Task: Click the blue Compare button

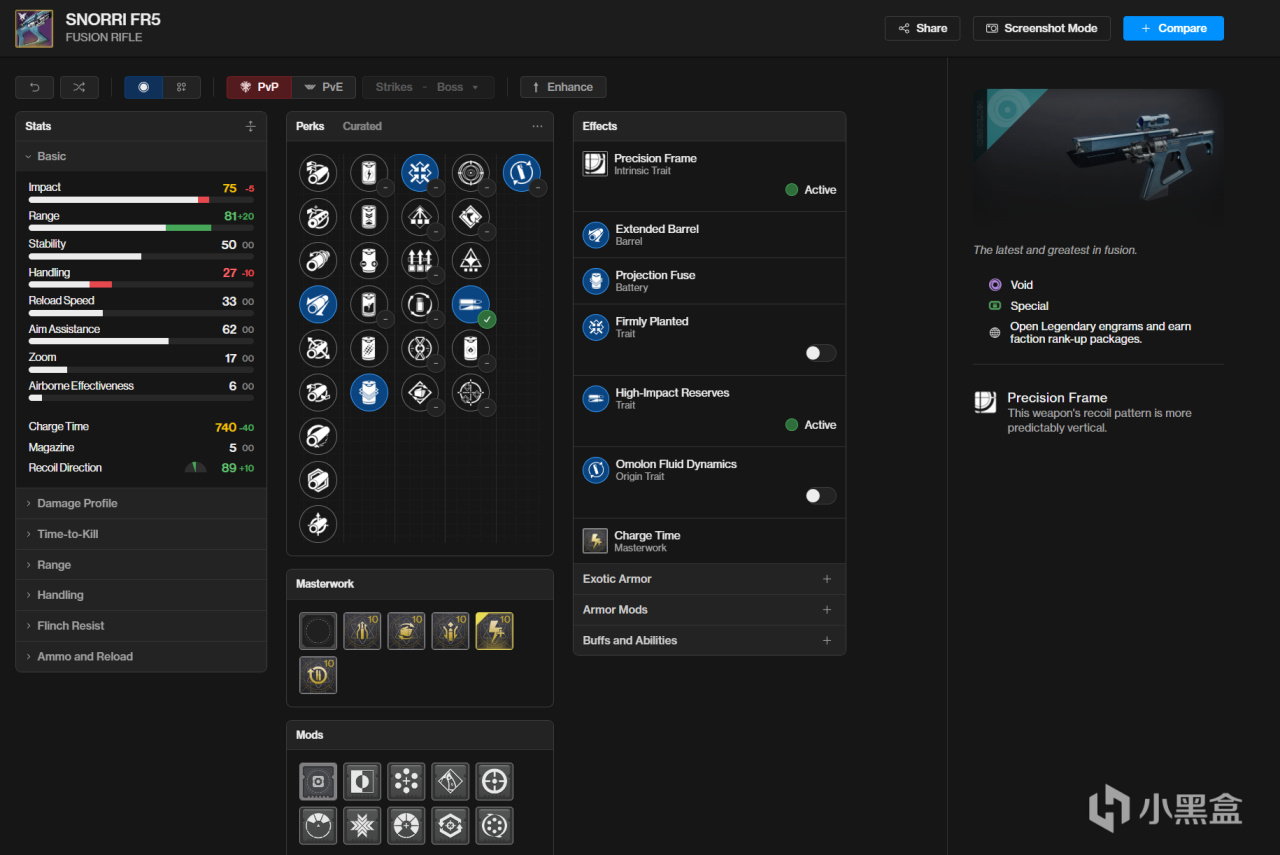Action: [x=1173, y=28]
